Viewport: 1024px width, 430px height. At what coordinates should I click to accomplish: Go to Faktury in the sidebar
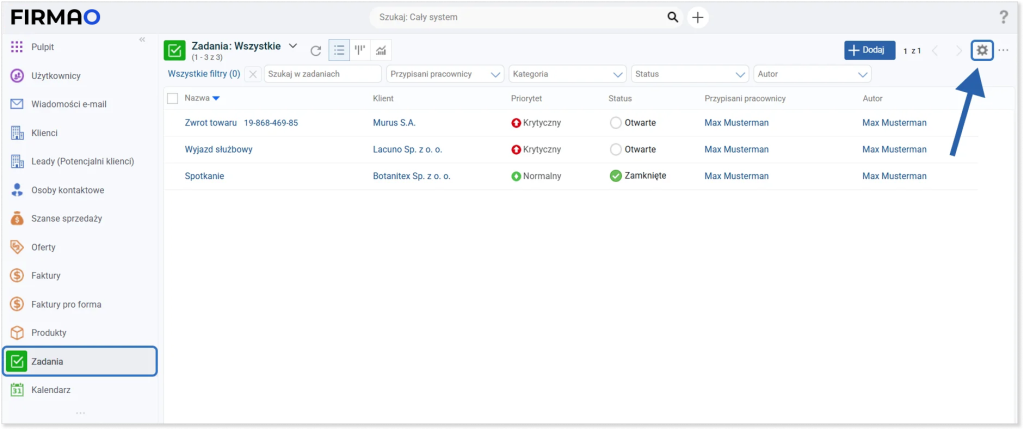click(x=46, y=275)
